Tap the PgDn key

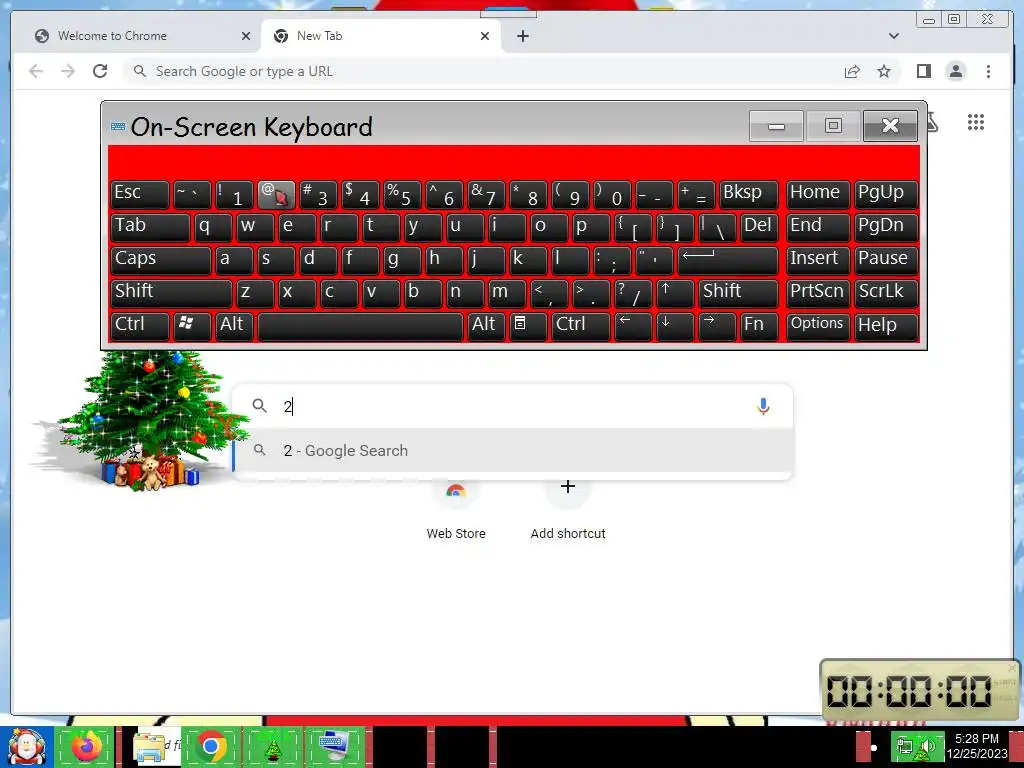[x=885, y=228]
